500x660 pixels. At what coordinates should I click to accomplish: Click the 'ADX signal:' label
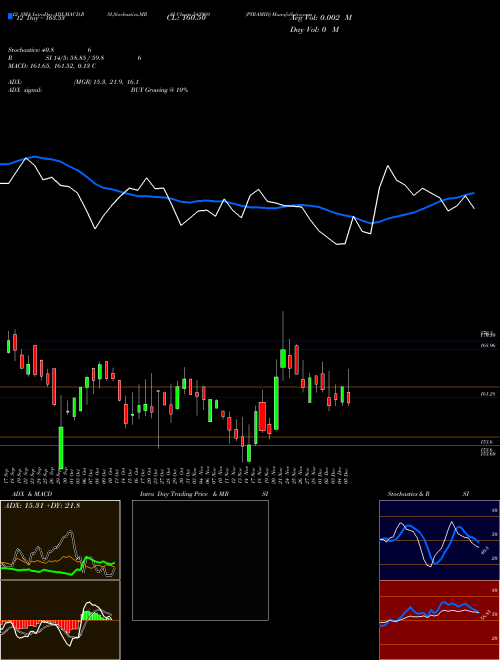(x=25, y=90)
